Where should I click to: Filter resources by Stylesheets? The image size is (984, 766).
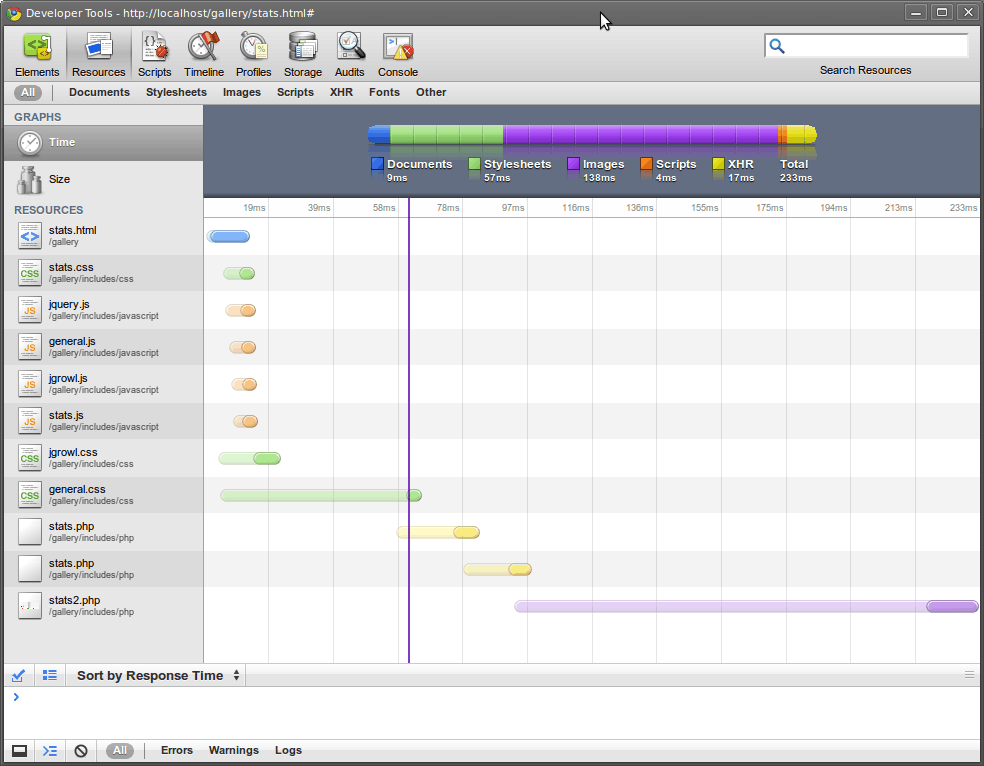coord(176,92)
